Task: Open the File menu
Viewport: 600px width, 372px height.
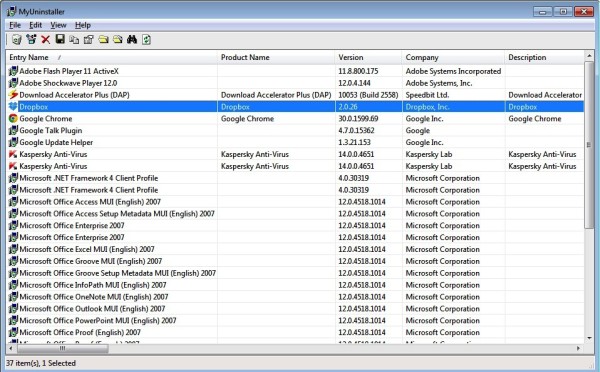Action: [15, 25]
